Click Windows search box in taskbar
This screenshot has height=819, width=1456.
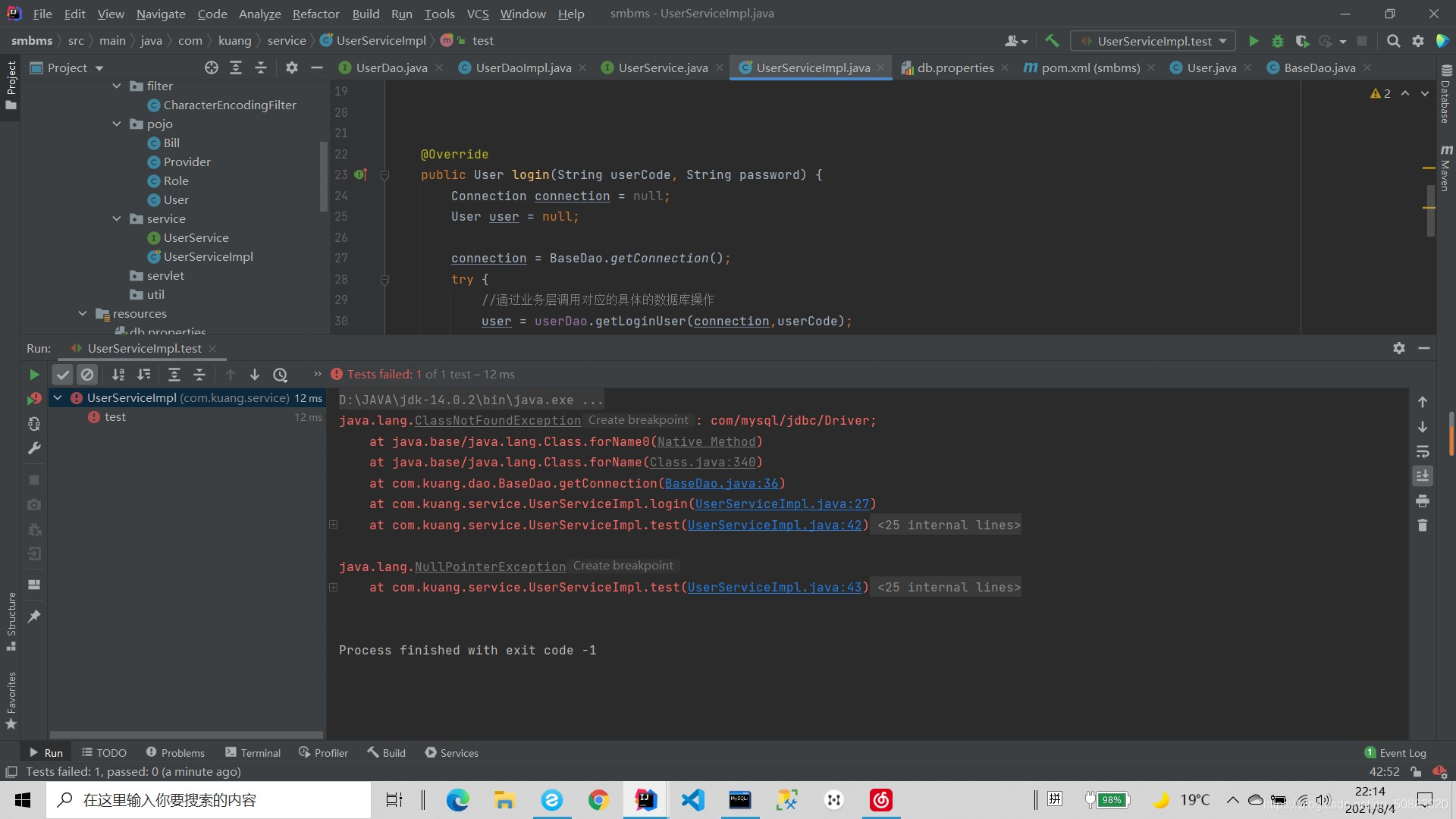pos(209,800)
